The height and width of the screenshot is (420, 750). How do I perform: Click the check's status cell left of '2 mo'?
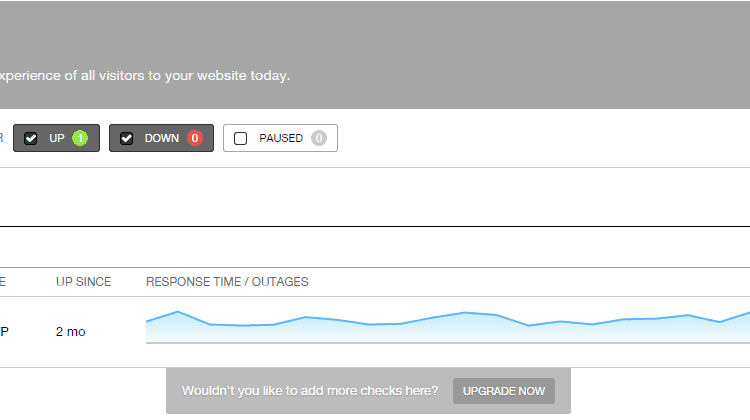[4, 332]
